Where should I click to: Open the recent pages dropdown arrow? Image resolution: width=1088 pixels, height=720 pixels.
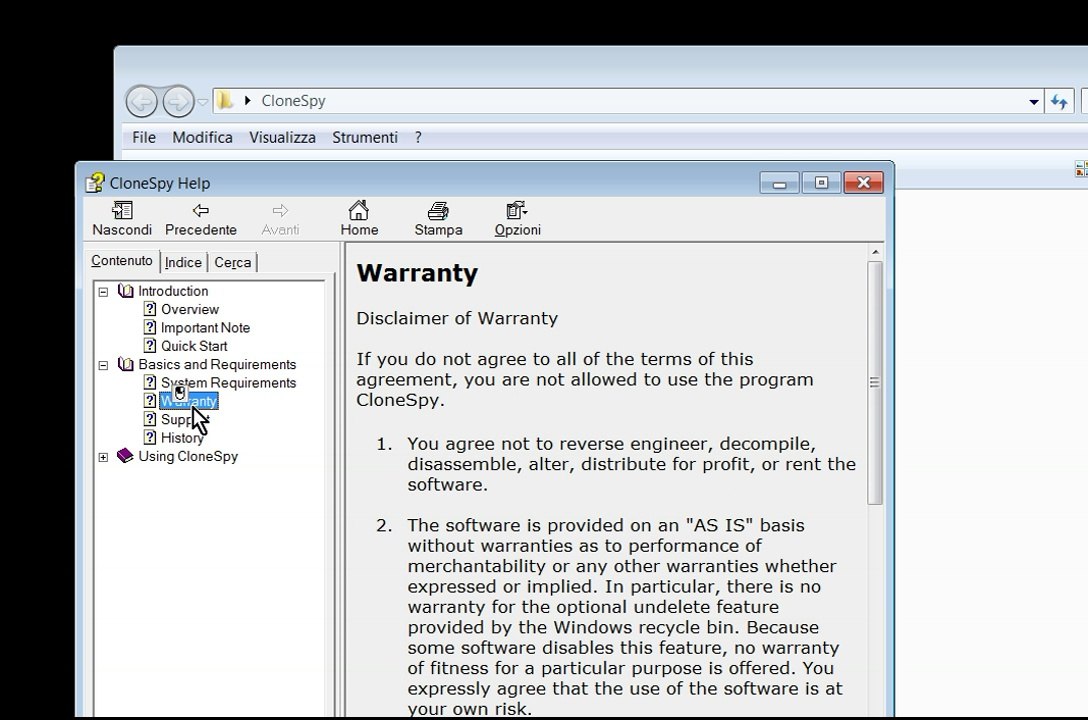(203, 102)
